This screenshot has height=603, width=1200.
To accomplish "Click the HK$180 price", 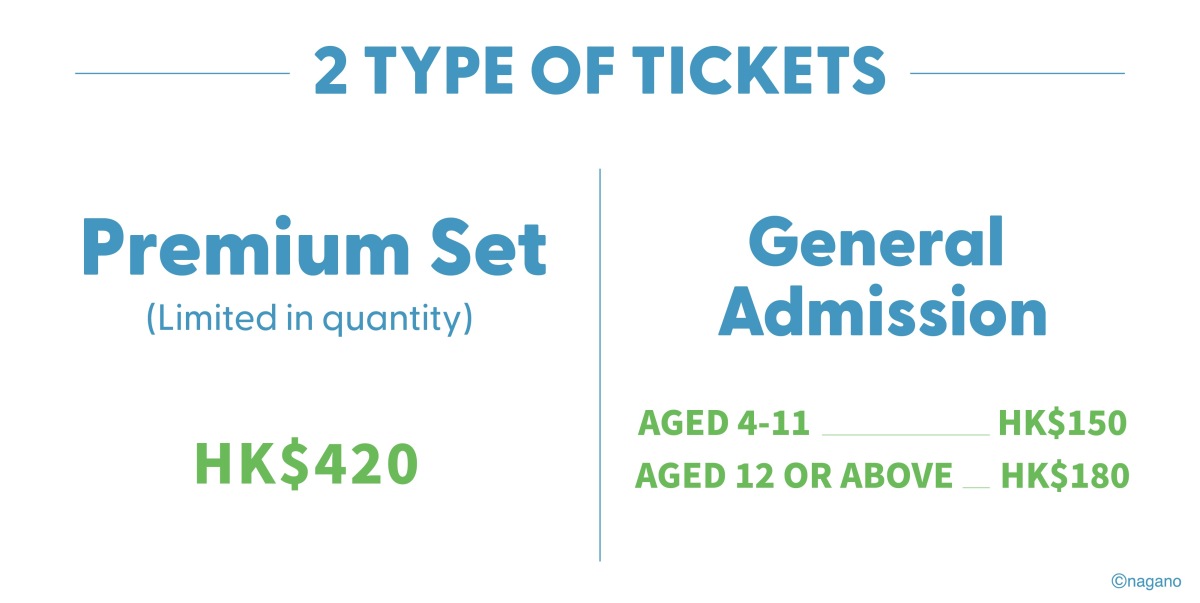I will [x=1064, y=476].
